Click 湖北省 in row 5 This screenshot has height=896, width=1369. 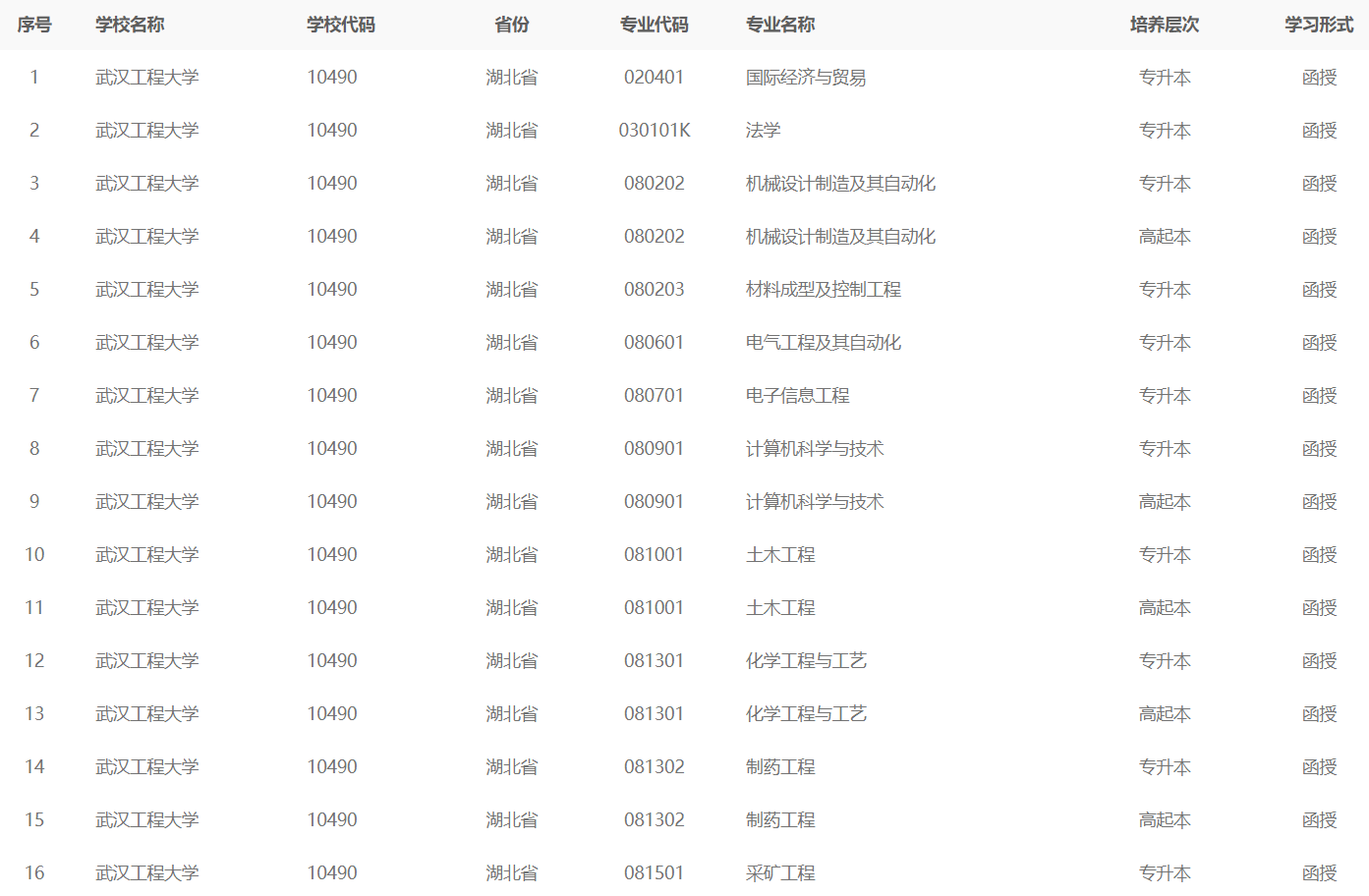512,290
